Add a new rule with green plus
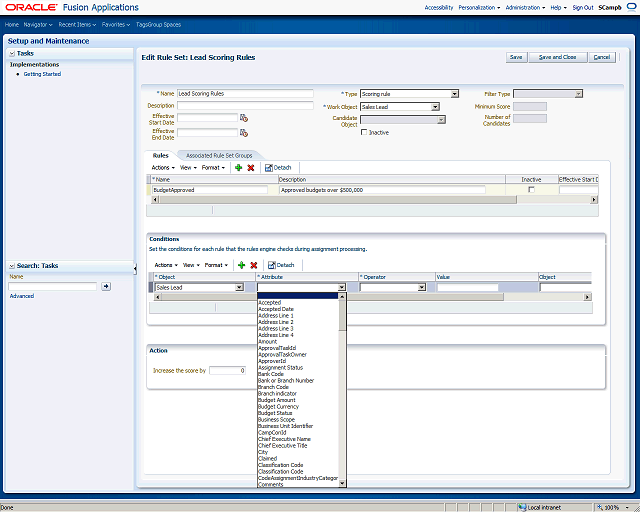This screenshot has width=640, height=512. point(239,167)
